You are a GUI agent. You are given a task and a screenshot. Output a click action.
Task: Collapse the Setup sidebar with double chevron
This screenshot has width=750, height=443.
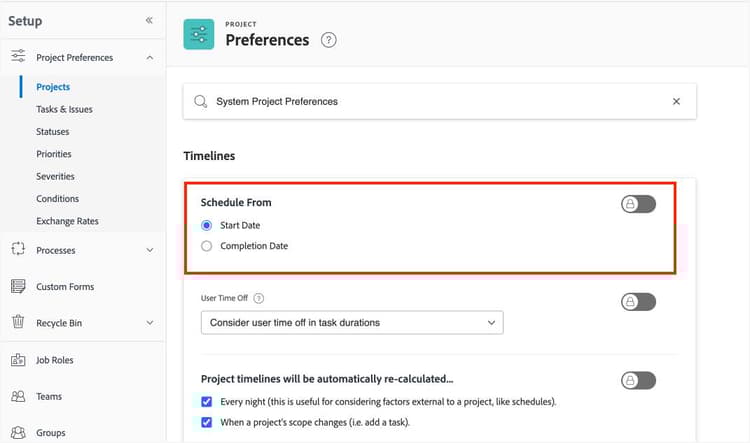click(x=149, y=21)
